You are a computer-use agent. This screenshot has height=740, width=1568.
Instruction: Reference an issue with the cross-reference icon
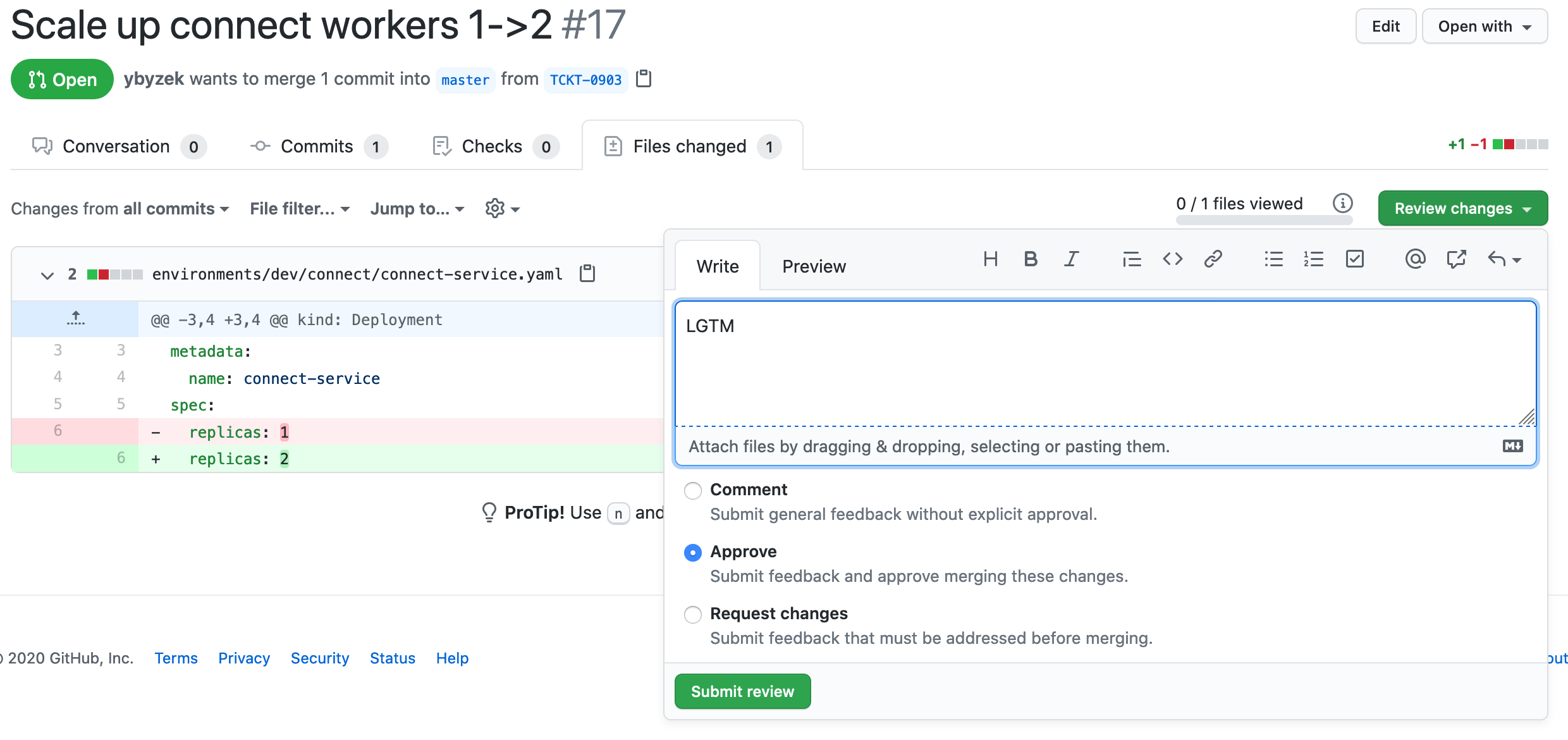coord(1456,259)
